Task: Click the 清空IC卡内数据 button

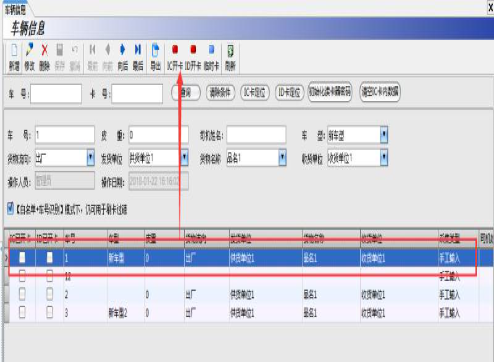Action: pos(380,92)
